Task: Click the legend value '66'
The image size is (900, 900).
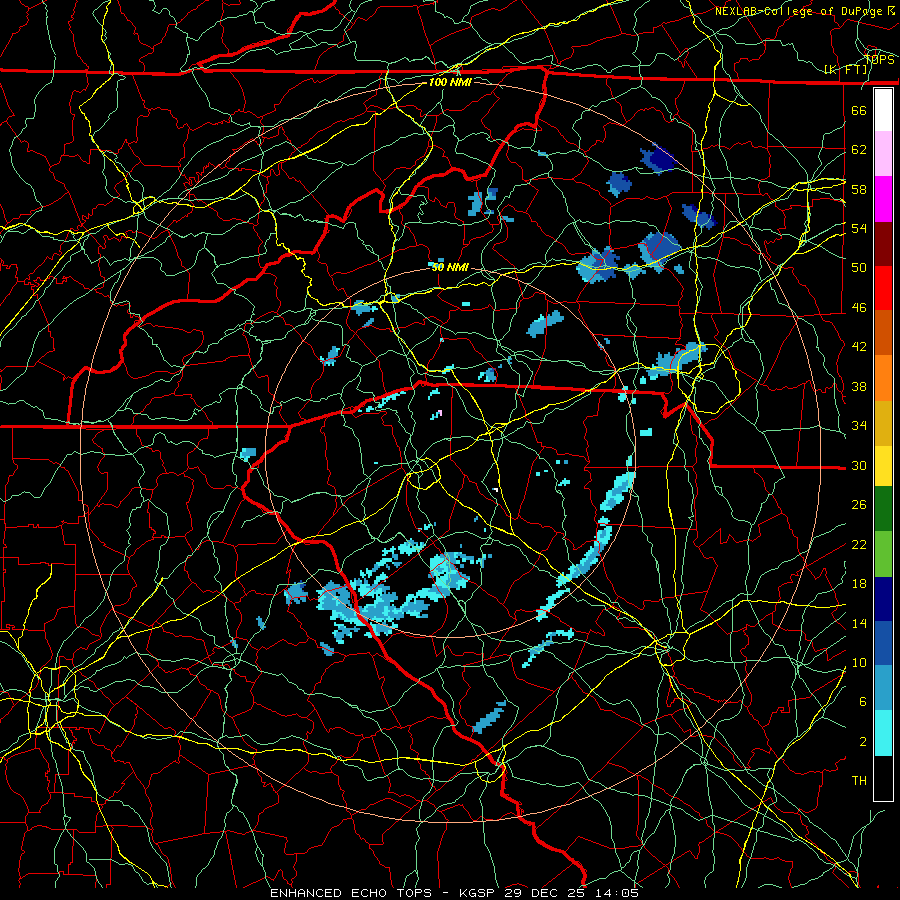Action: [x=859, y=110]
